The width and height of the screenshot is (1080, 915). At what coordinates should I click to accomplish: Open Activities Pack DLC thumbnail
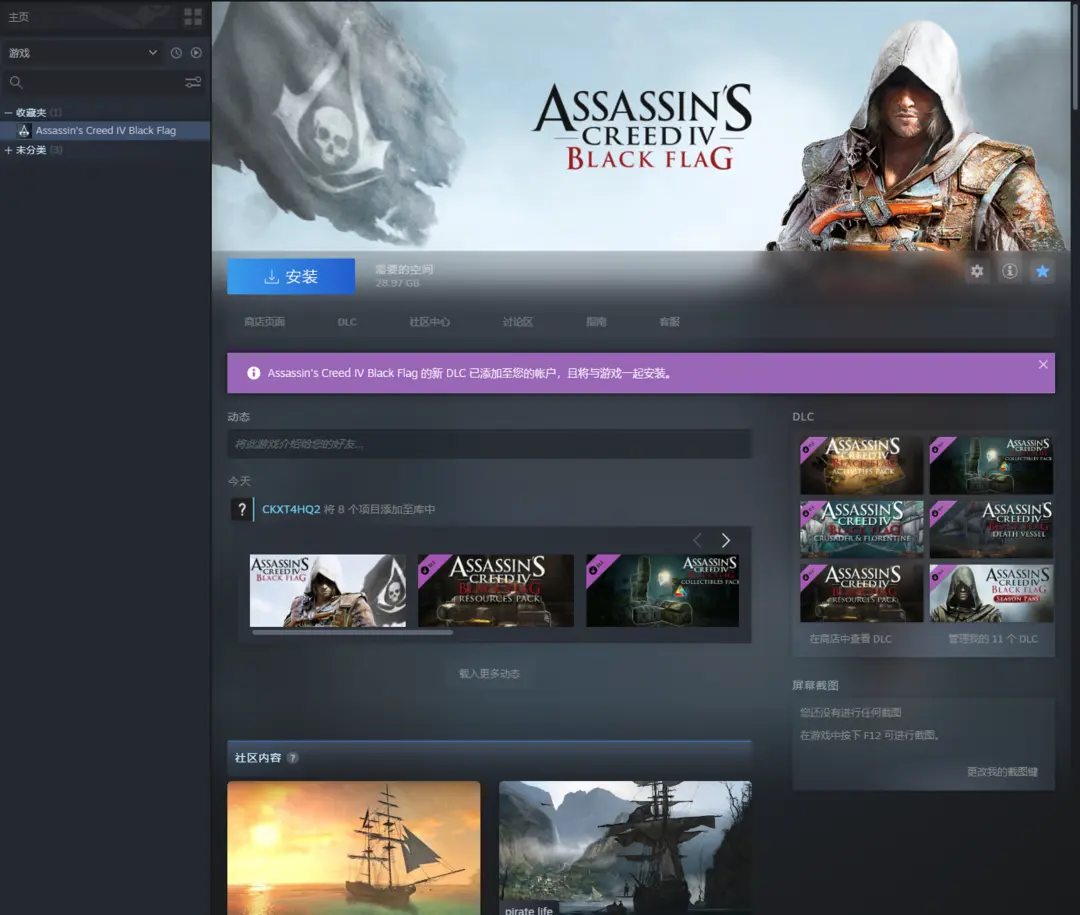click(x=861, y=465)
